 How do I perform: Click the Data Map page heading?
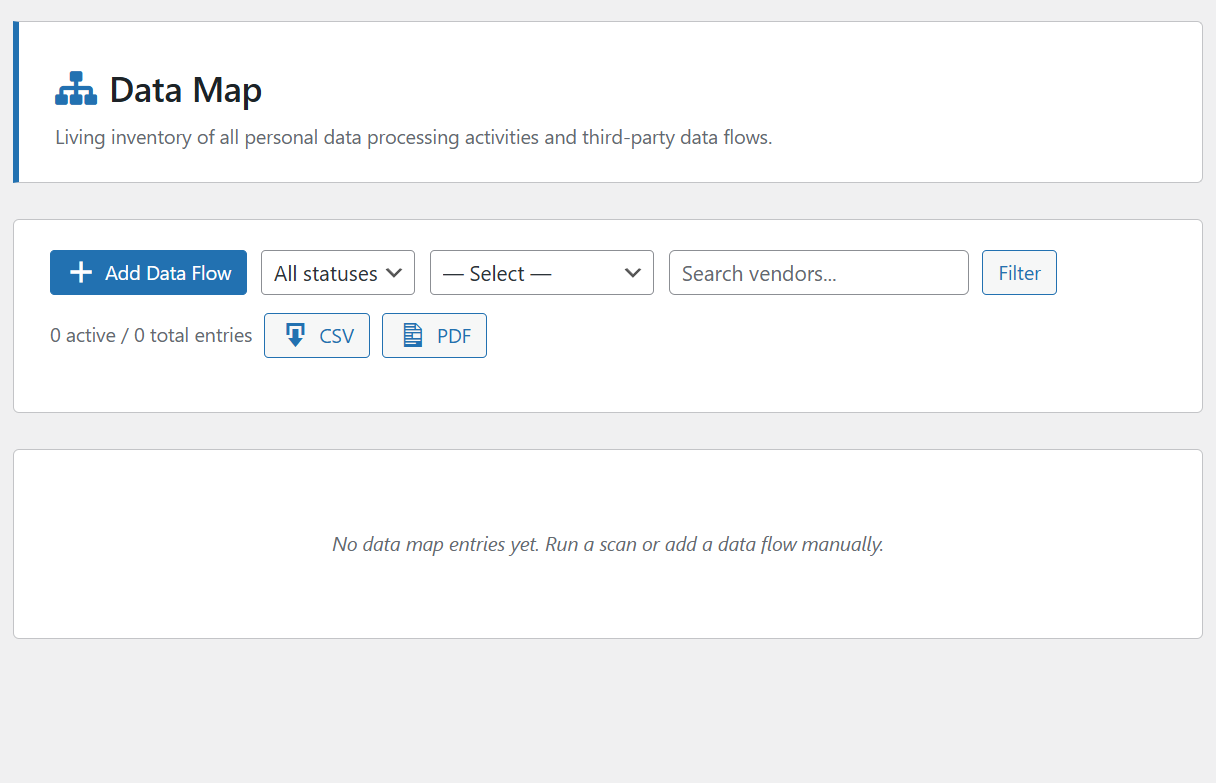186,90
